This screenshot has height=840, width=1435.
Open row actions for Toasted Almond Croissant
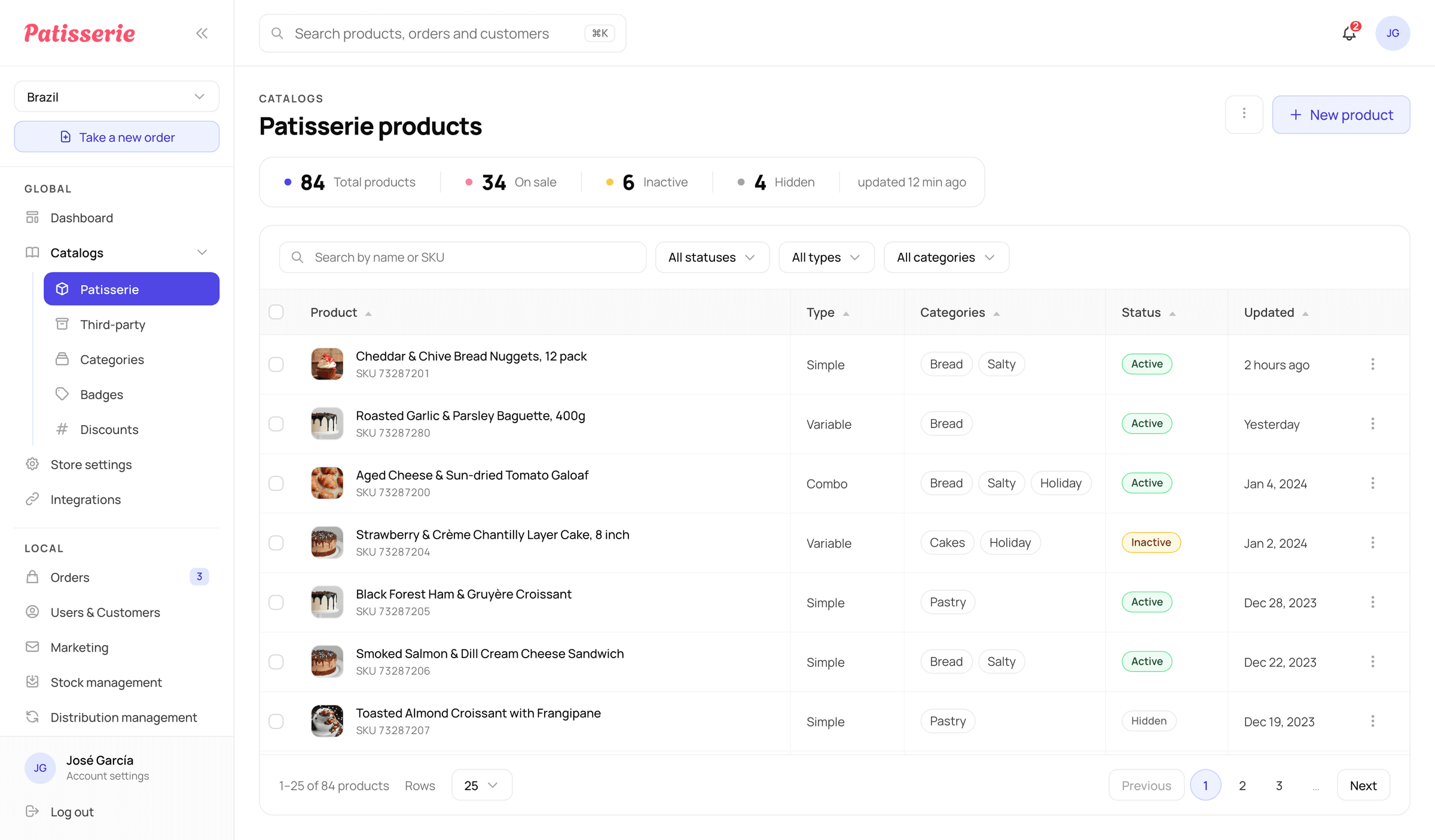(x=1373, y=721)
